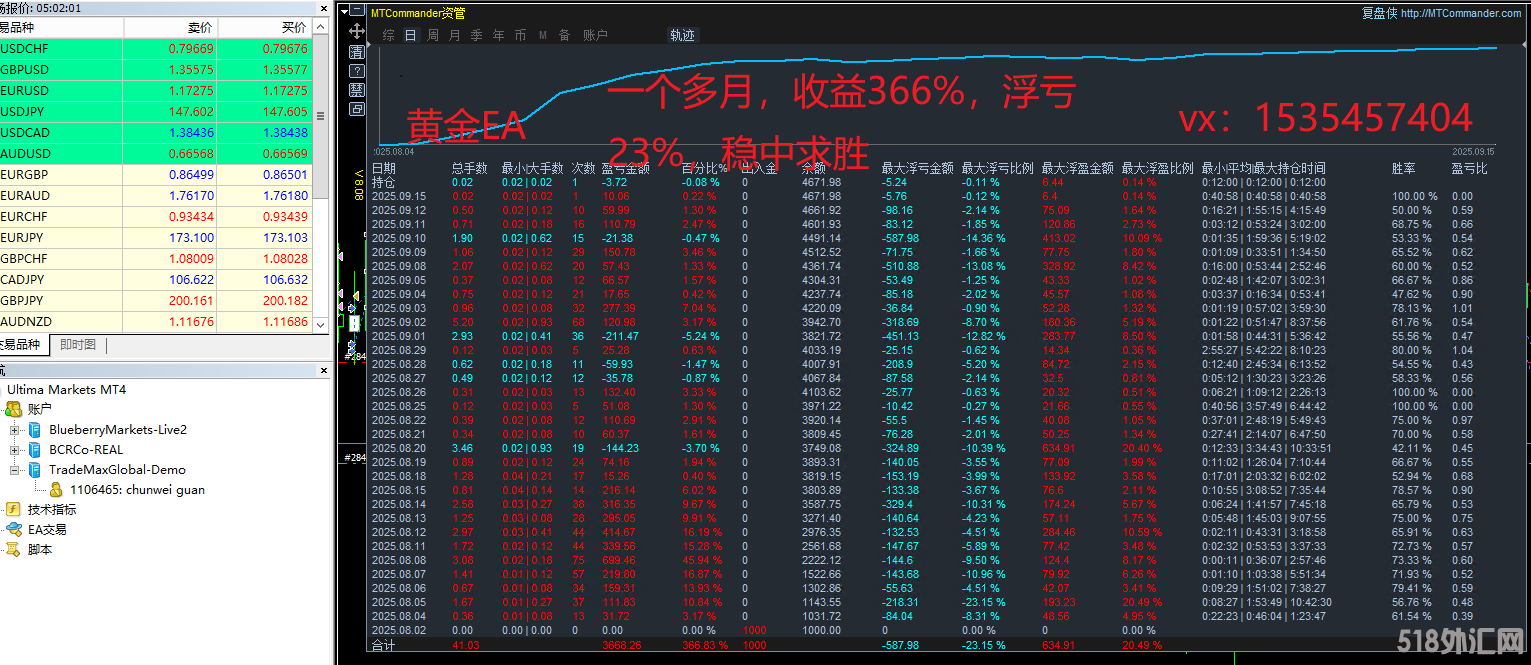
Task: Click the 清 (clear) icon on vertical sidebar
Action: [357, 51]
